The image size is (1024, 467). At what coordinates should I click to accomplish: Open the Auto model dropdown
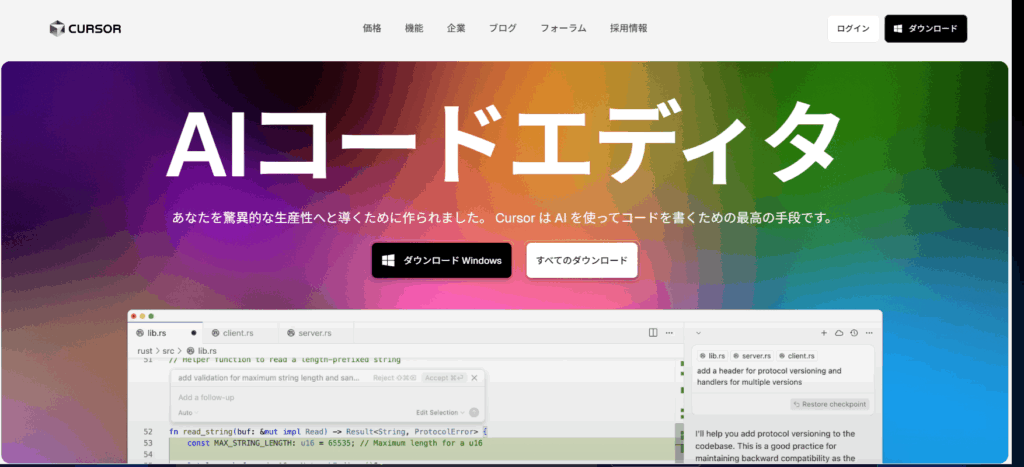click(x=187, y=412)
